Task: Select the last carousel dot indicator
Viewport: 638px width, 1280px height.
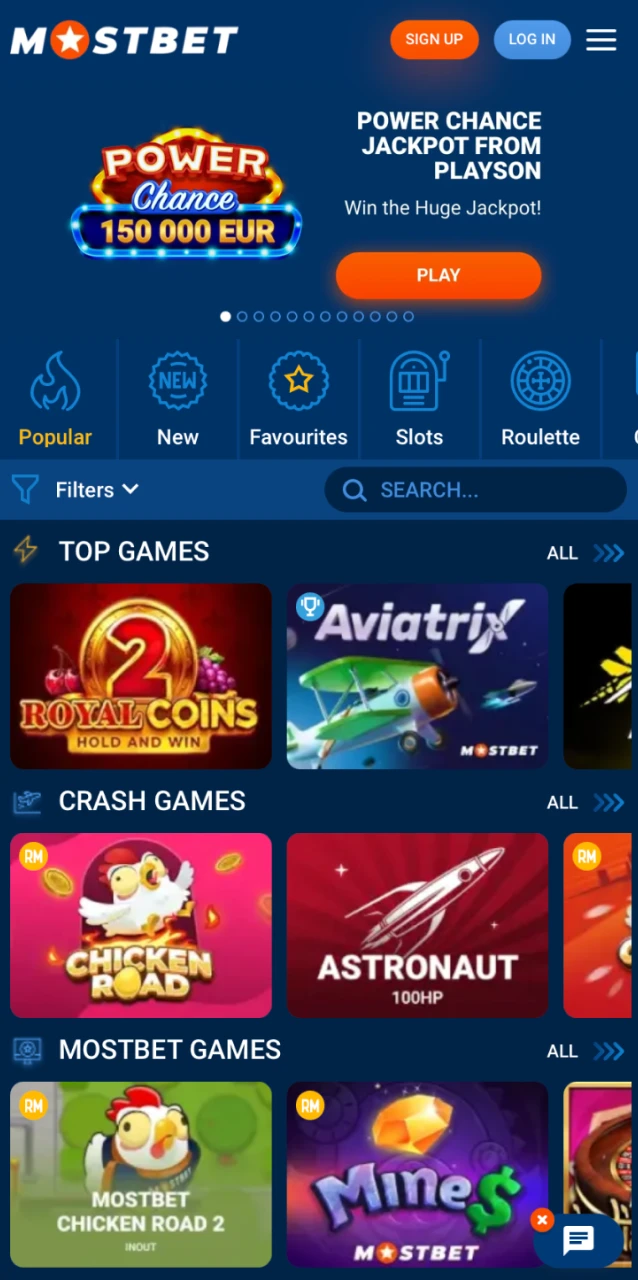Action: 408,316
